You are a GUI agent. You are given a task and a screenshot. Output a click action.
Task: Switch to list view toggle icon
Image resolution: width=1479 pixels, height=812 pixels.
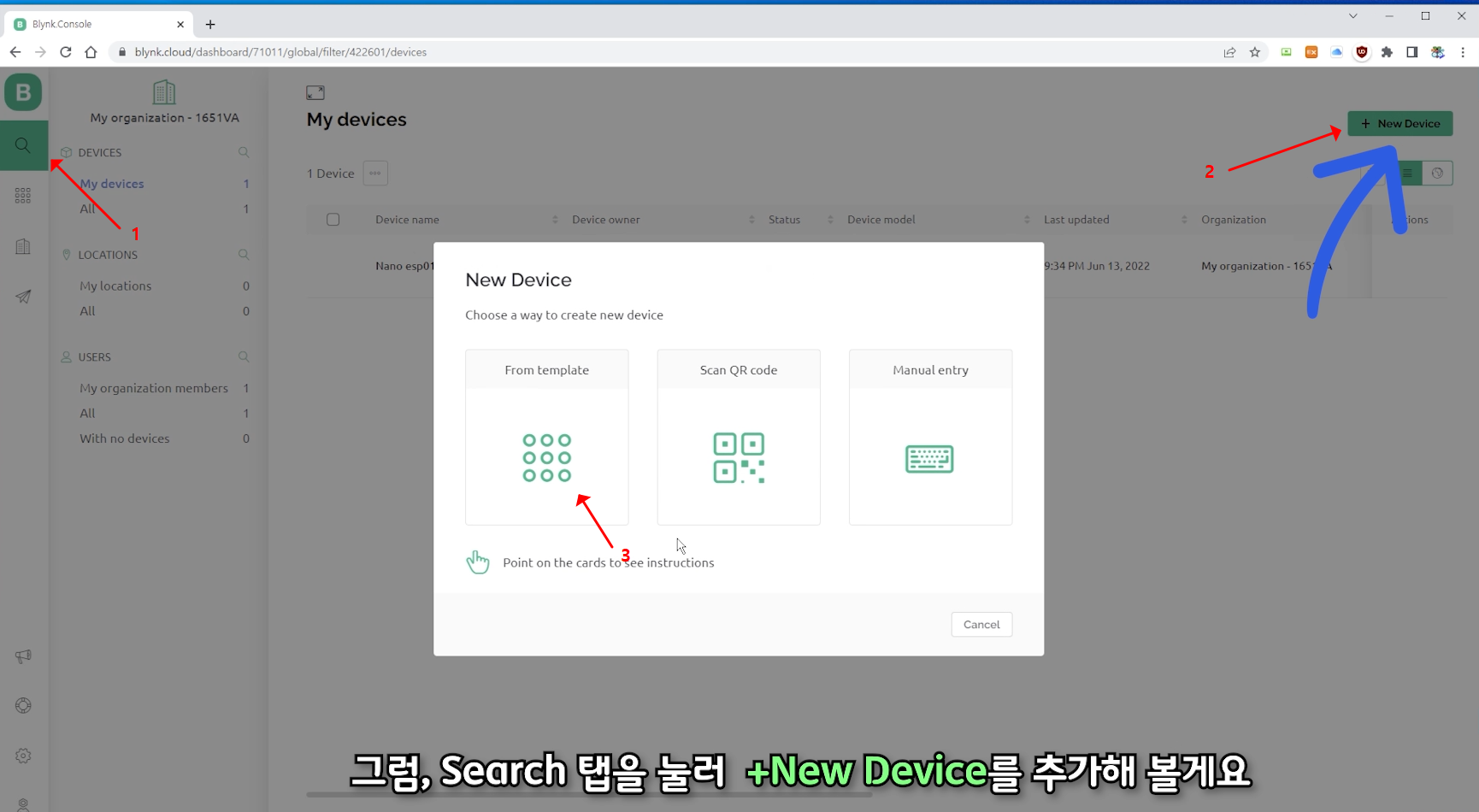(x=1407, y=174)
